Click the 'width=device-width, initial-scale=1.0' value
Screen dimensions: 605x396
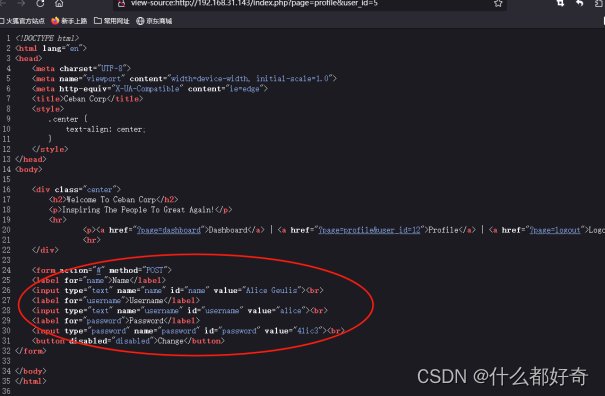coord(250,78)
